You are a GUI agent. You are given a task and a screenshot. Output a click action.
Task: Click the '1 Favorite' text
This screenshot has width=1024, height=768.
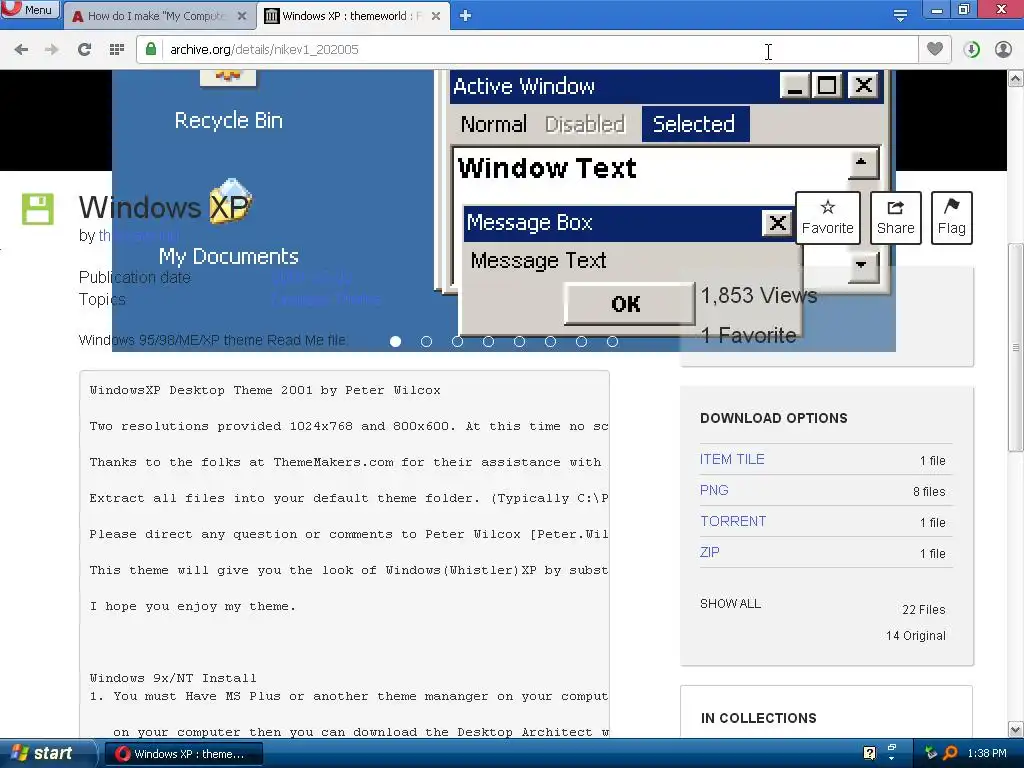click(748, 335)
